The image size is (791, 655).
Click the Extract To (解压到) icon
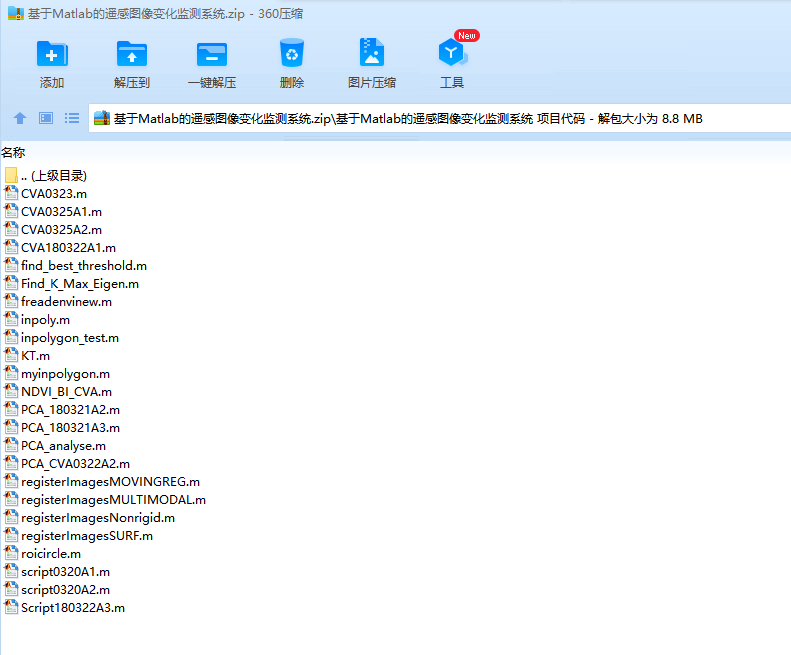[132, 54]
